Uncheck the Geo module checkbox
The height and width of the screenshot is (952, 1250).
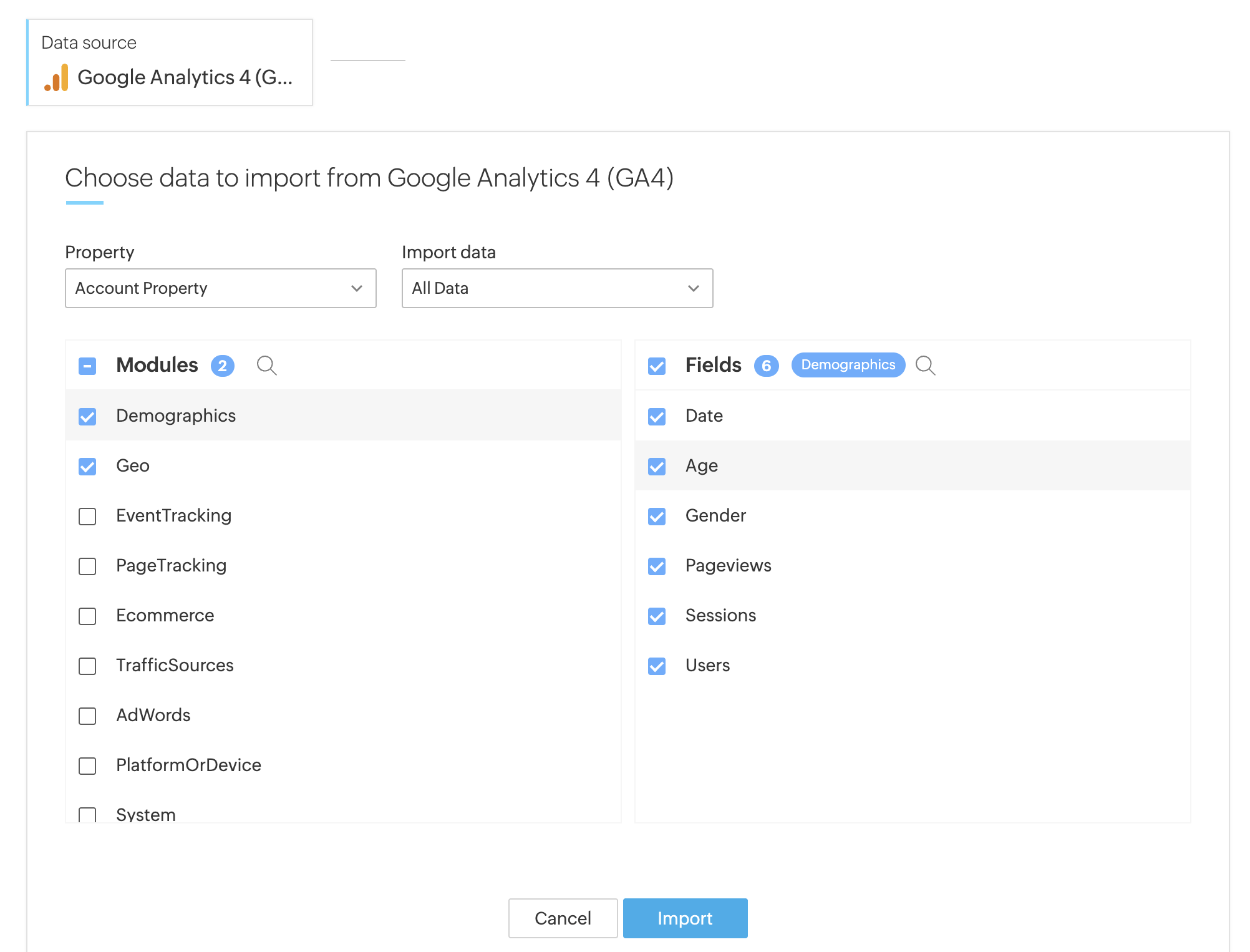(x=87, y=467)
